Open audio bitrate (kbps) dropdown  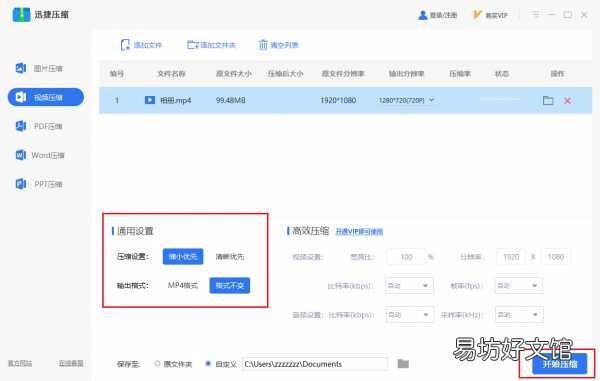coord(409,314)
